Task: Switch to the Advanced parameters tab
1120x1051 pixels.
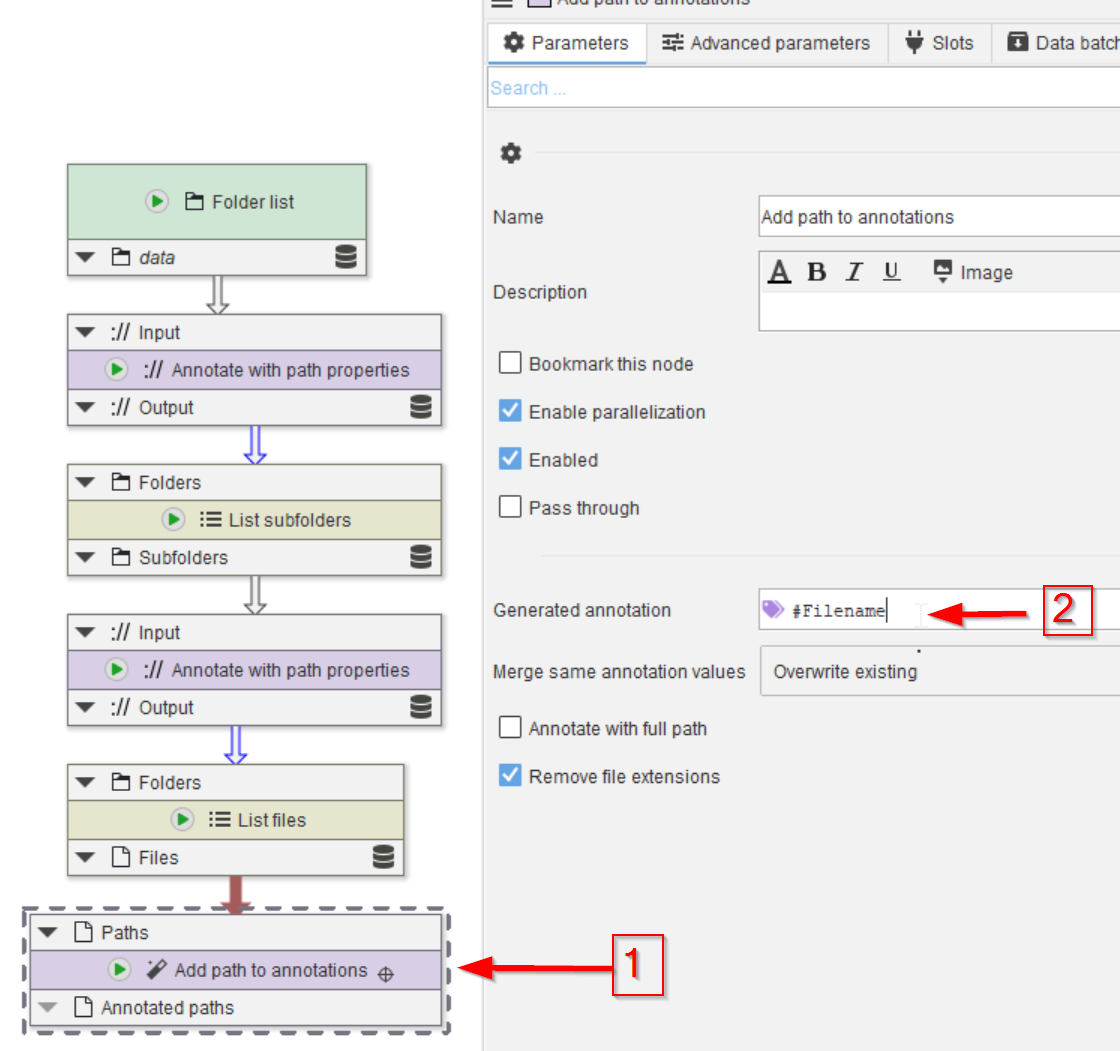Action: click(767, 43)
